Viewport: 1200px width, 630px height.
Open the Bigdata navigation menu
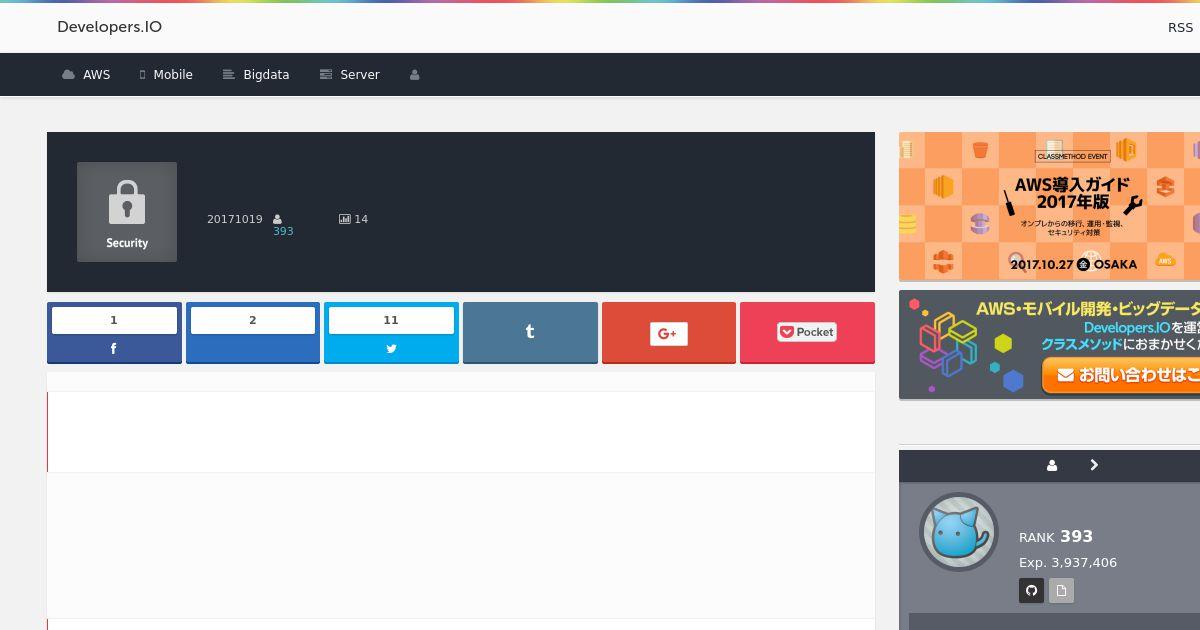[x=256, y=75]
